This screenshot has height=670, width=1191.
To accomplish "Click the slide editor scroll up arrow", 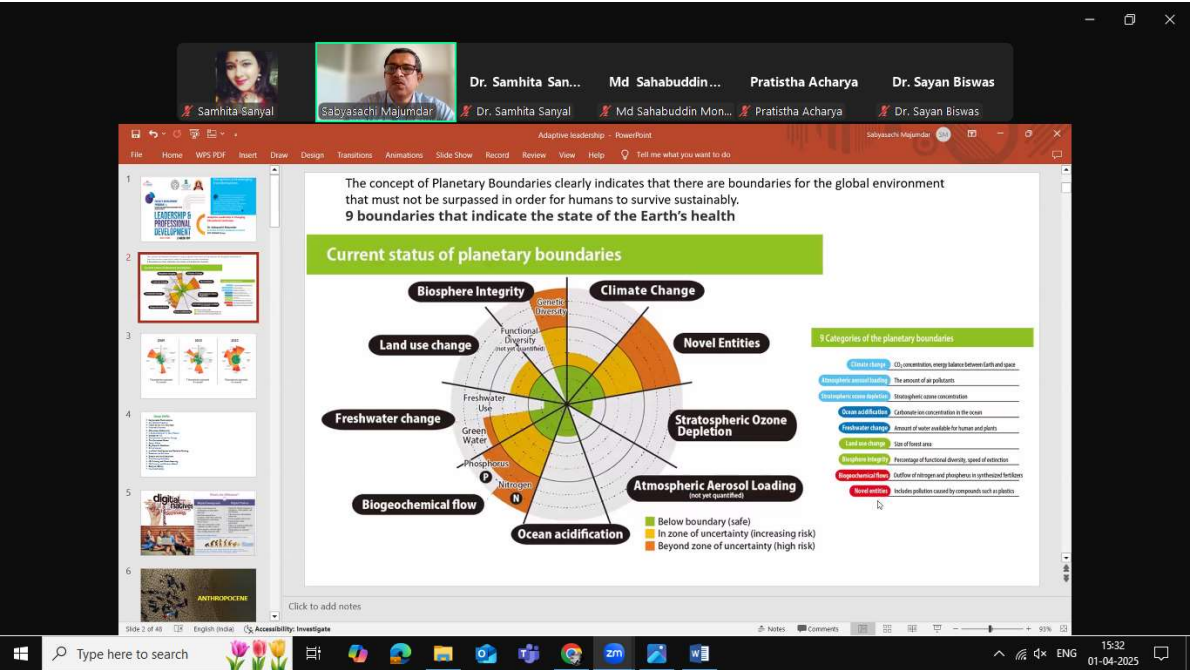I will click(1066, 170).
